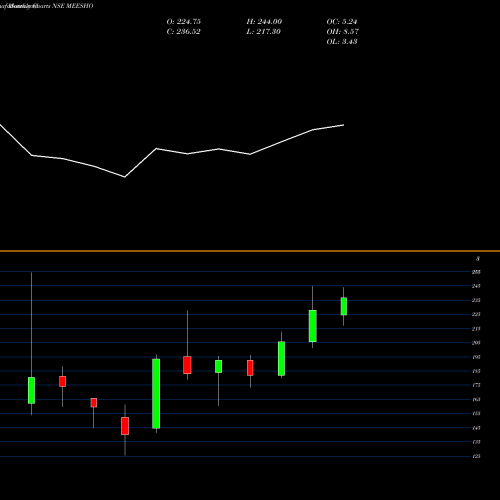Select the small red candle body near 165

click(x=94, y=403)
